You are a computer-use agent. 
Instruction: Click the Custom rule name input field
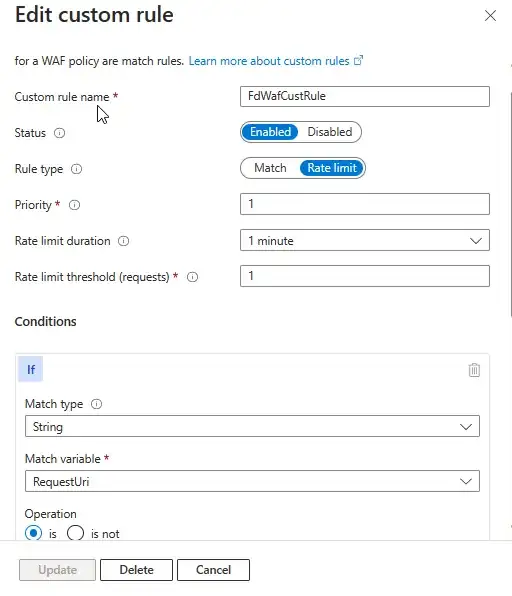click(365, 96)
